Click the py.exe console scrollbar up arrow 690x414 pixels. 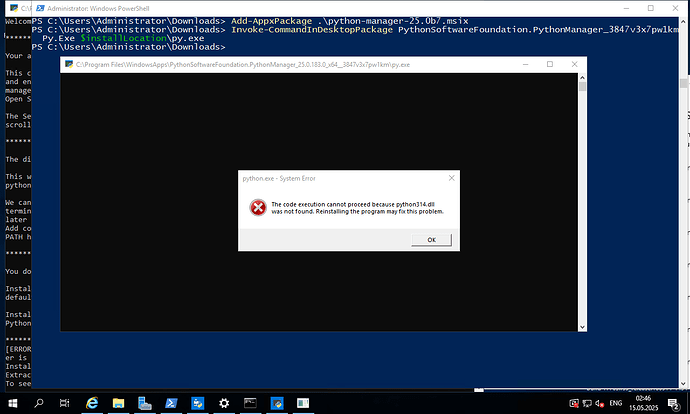coord(582,78)
